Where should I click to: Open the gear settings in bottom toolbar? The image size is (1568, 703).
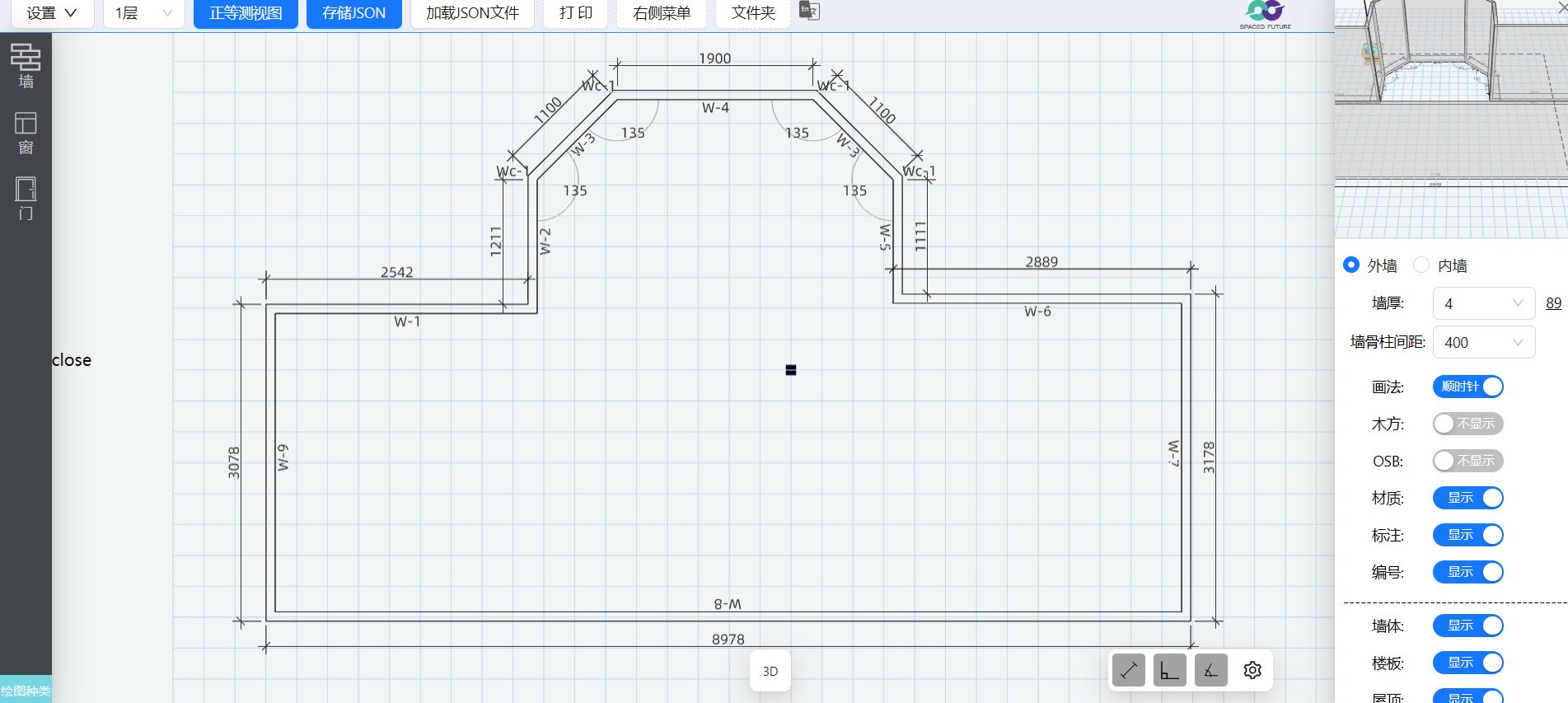(1252, 671)
